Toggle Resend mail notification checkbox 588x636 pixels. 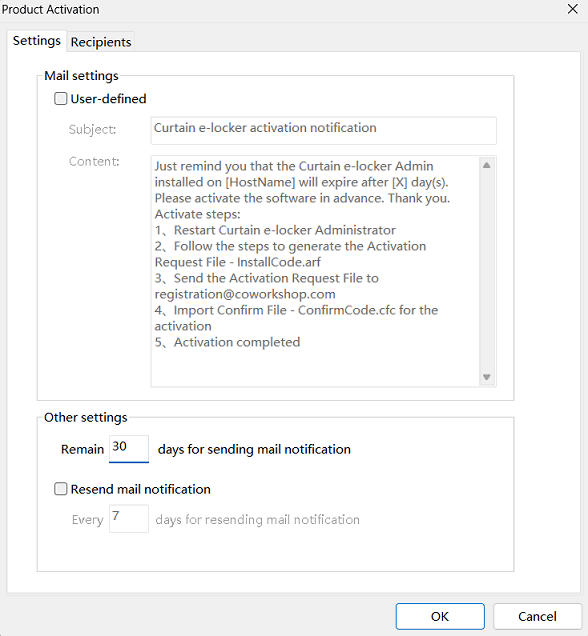click(x=60, y=489)
